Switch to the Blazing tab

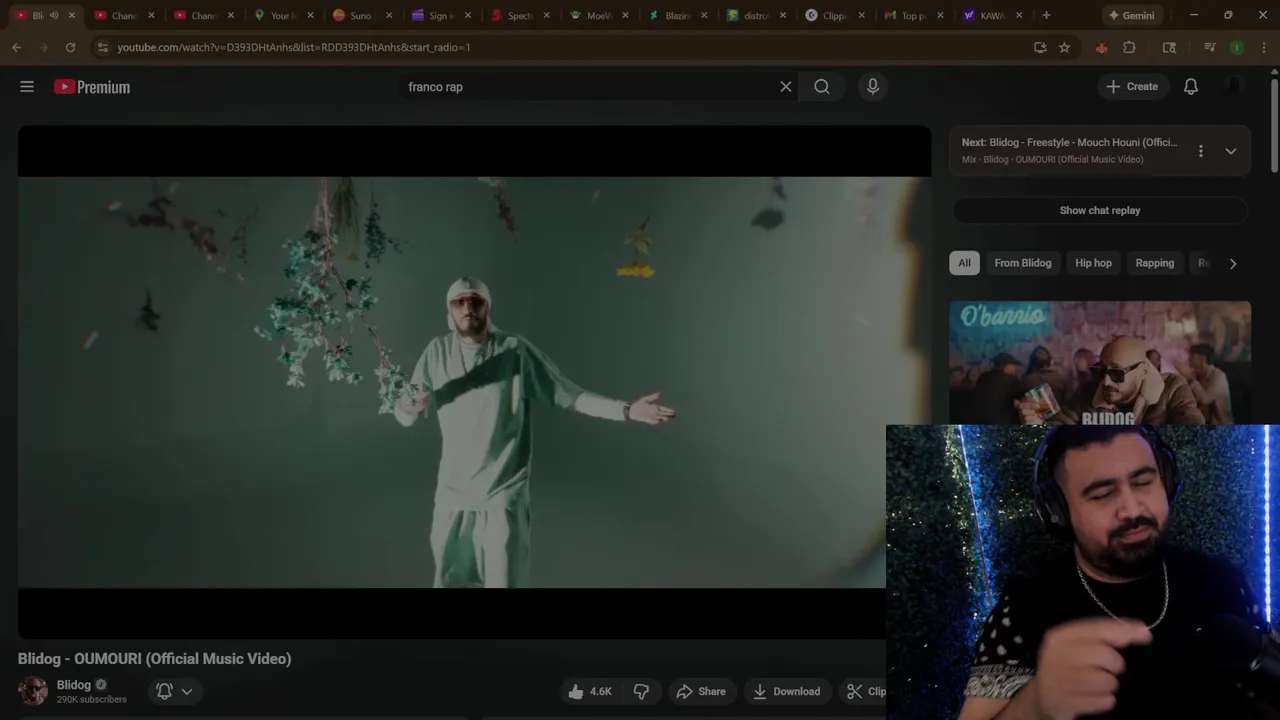click(x=669, y=15)
